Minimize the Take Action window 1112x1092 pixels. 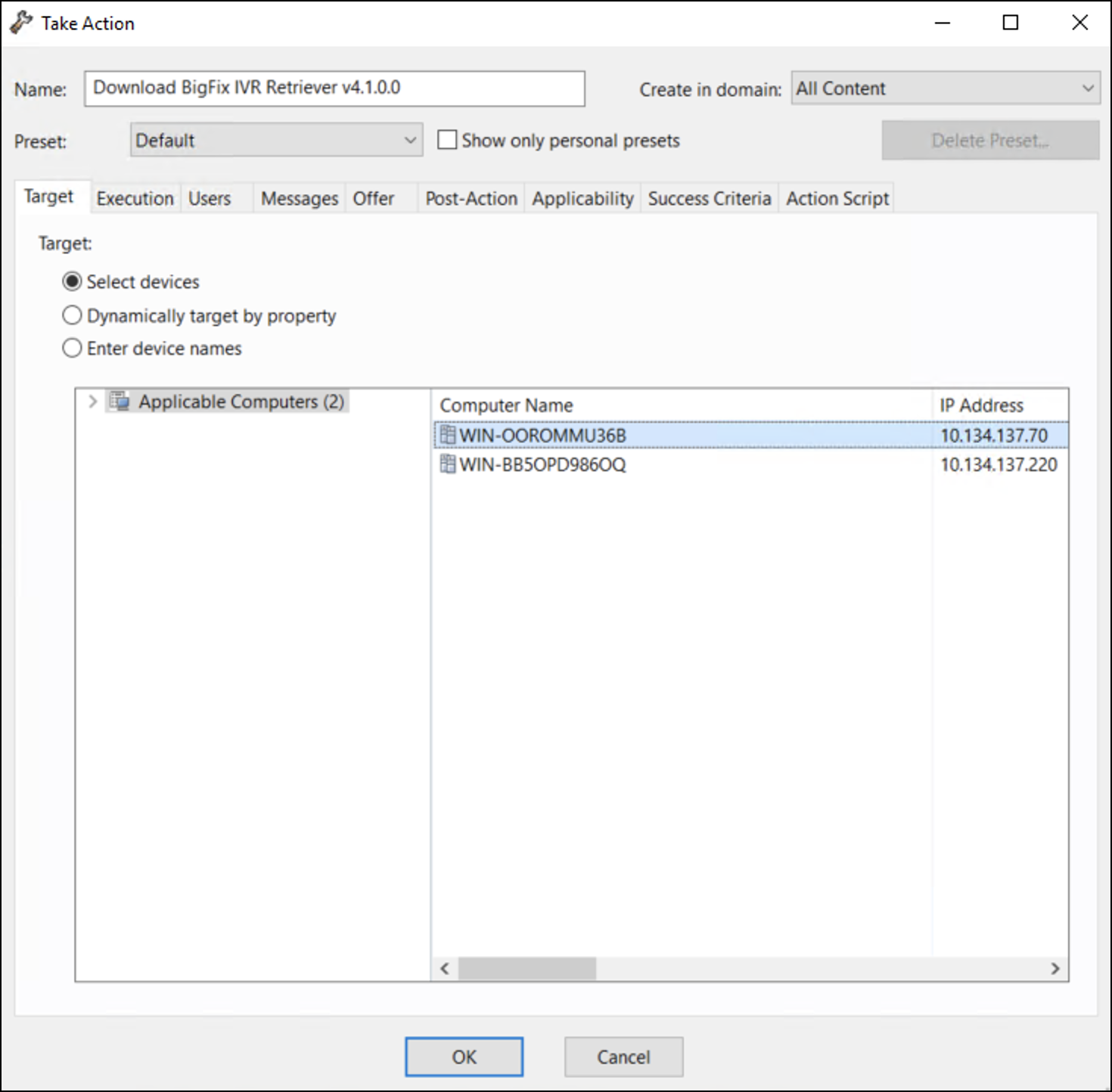pos(943,23)
